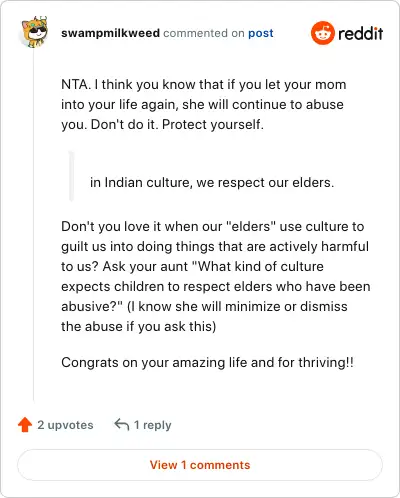Open the swampmilkweed username profile

[110, 33]
